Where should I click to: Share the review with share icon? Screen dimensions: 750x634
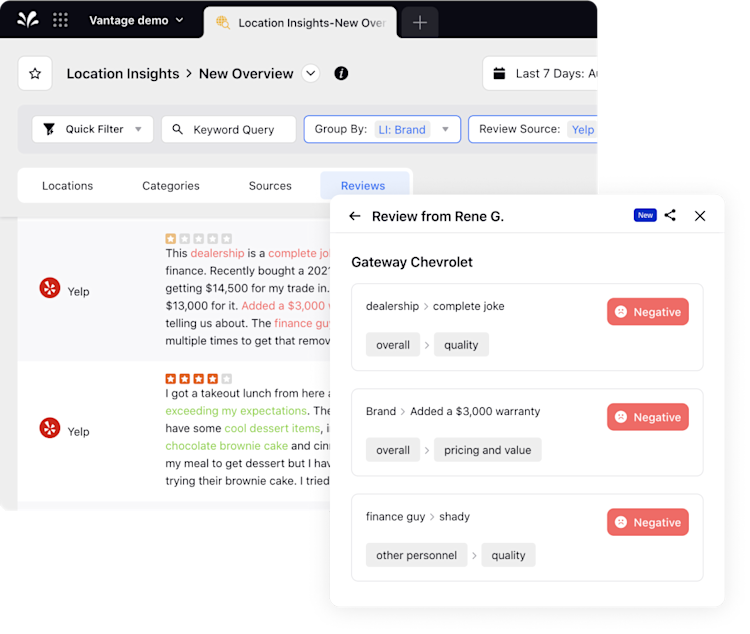[x=670, y=215]
